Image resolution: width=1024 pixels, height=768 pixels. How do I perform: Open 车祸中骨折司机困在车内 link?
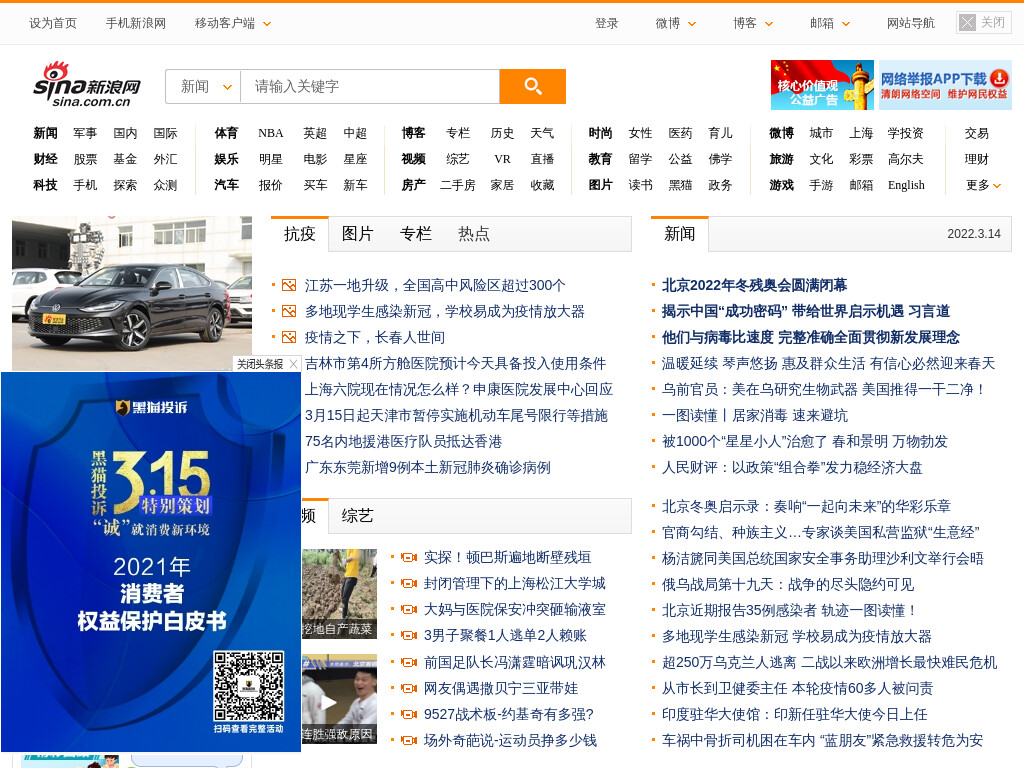822,741
